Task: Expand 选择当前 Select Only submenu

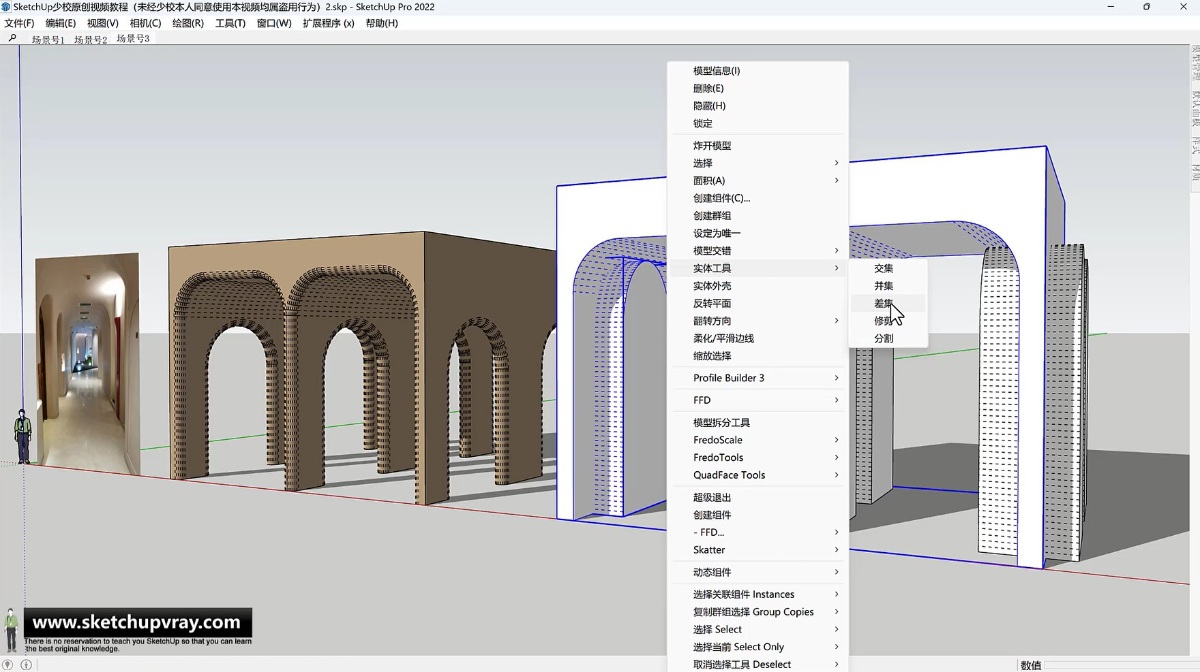Action: (757, 647)
